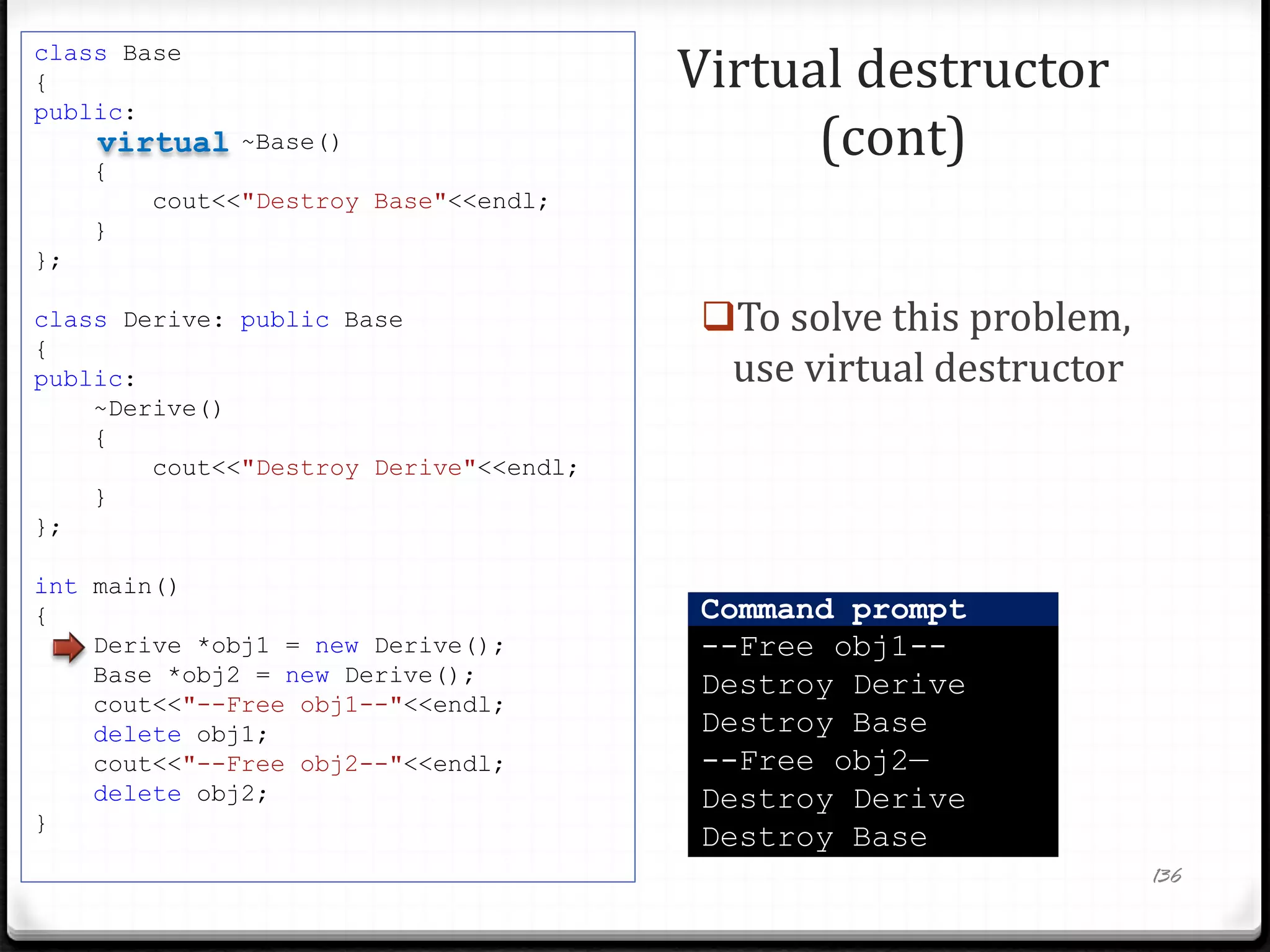Click the 'delete obj2;' statement
Viewport: 1270px width, 952px height.
click(x=180, y=794)
